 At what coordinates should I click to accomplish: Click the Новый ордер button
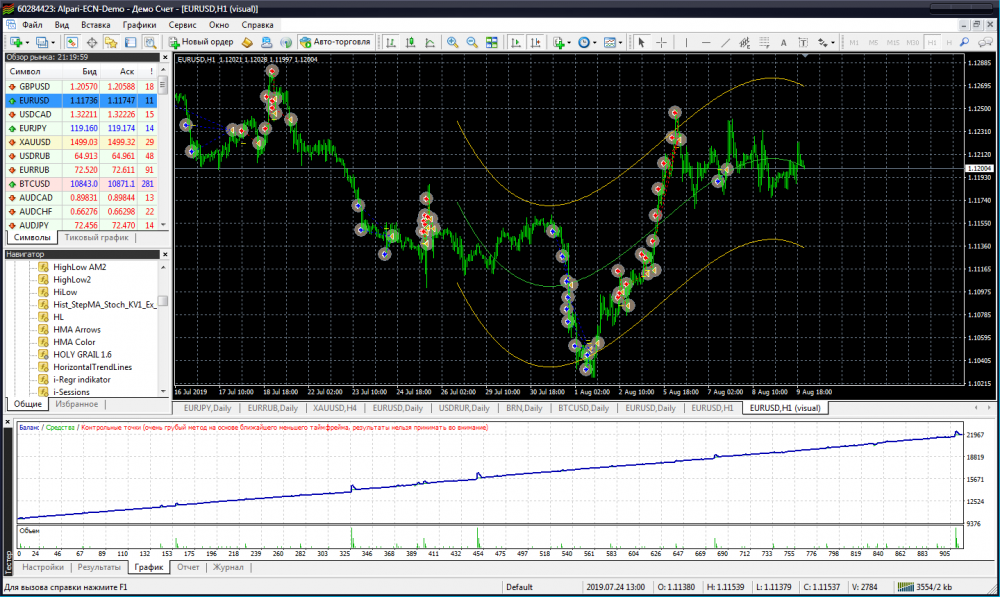point(200,43)
